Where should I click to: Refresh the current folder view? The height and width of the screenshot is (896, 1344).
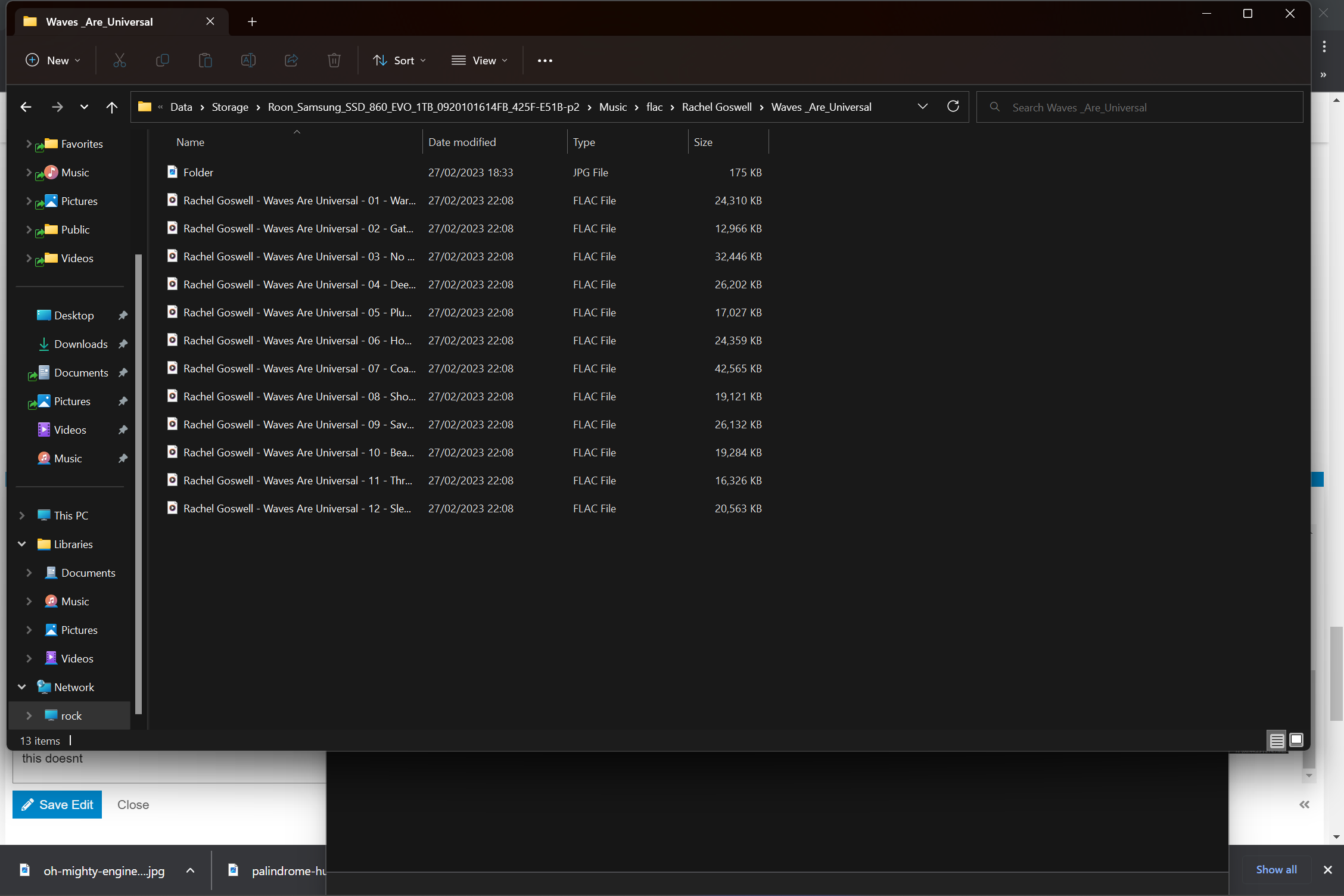953,107
